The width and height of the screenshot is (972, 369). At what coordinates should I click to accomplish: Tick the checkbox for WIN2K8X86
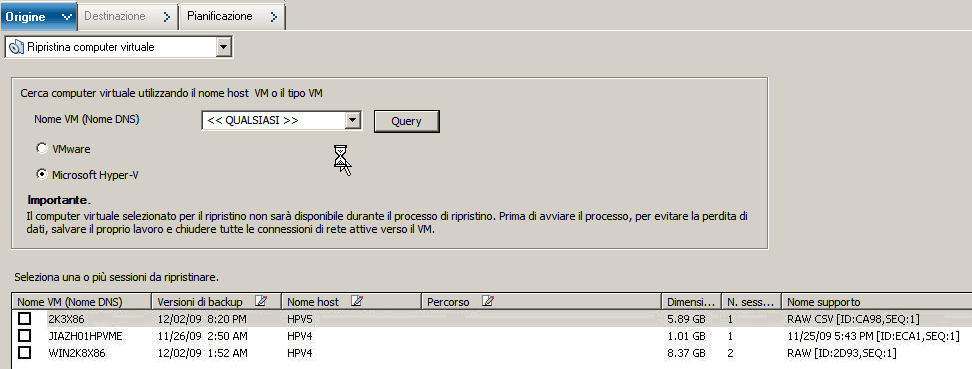[24, 352]
